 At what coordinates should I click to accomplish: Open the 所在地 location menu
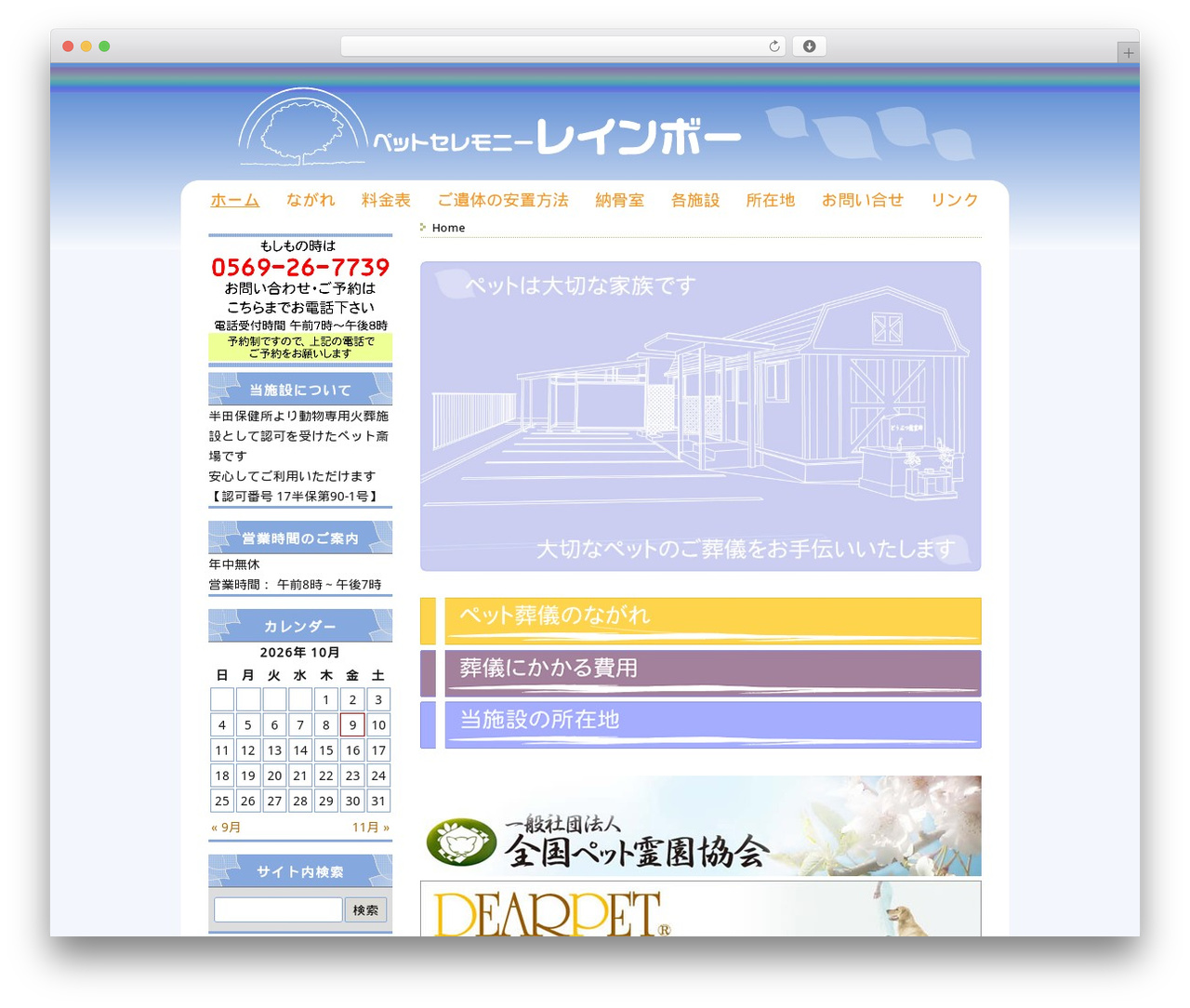tap(771, 200)
